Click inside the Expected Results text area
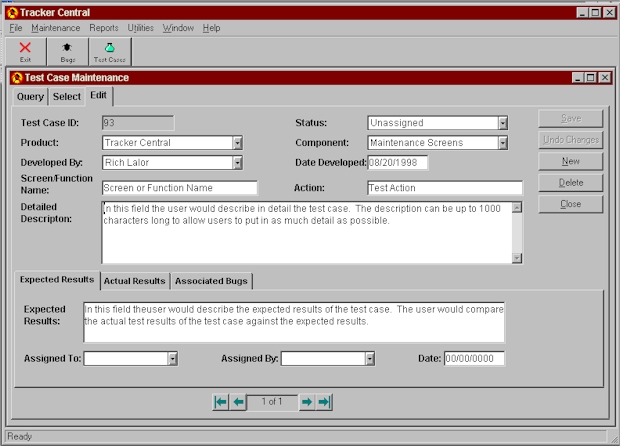 (x=294, y=322)
